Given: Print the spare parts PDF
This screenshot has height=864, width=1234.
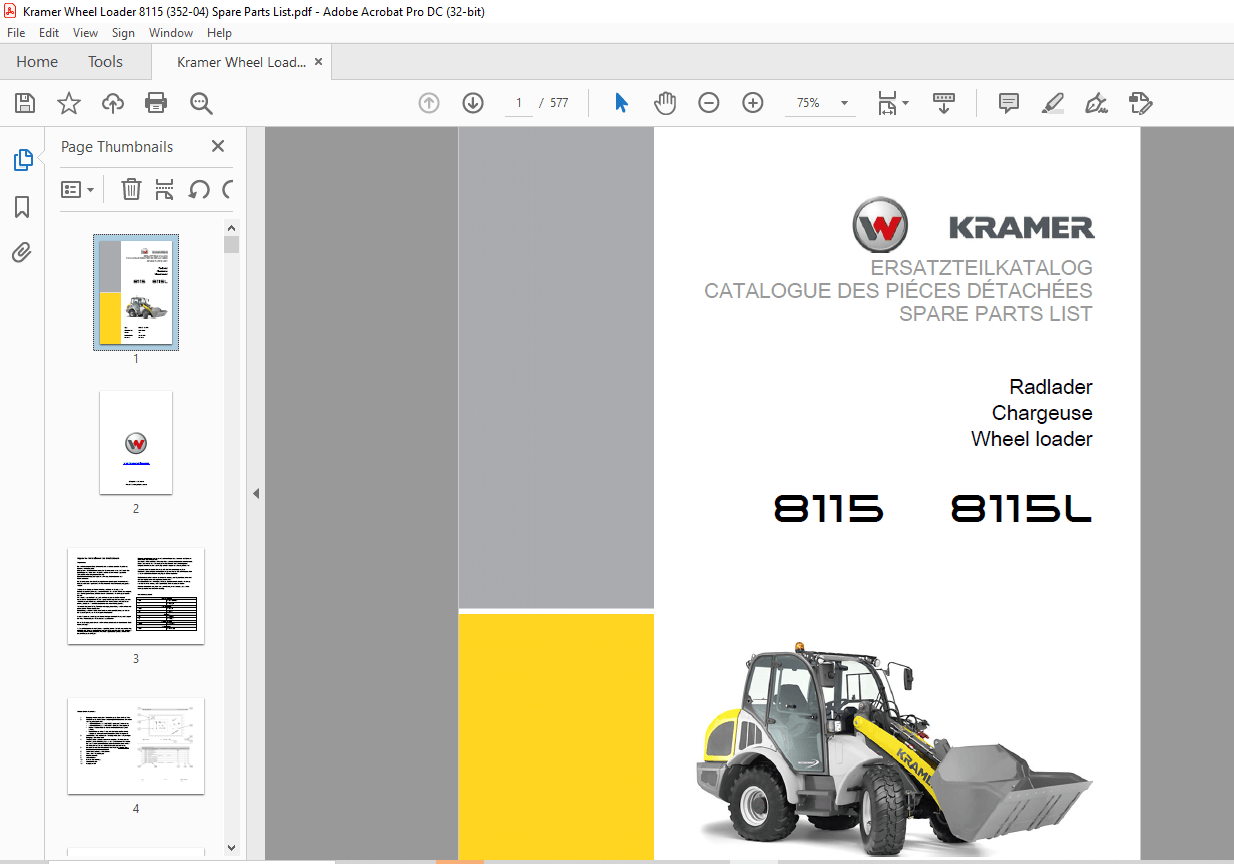Looking at the screenshot, I should point(156,103).
